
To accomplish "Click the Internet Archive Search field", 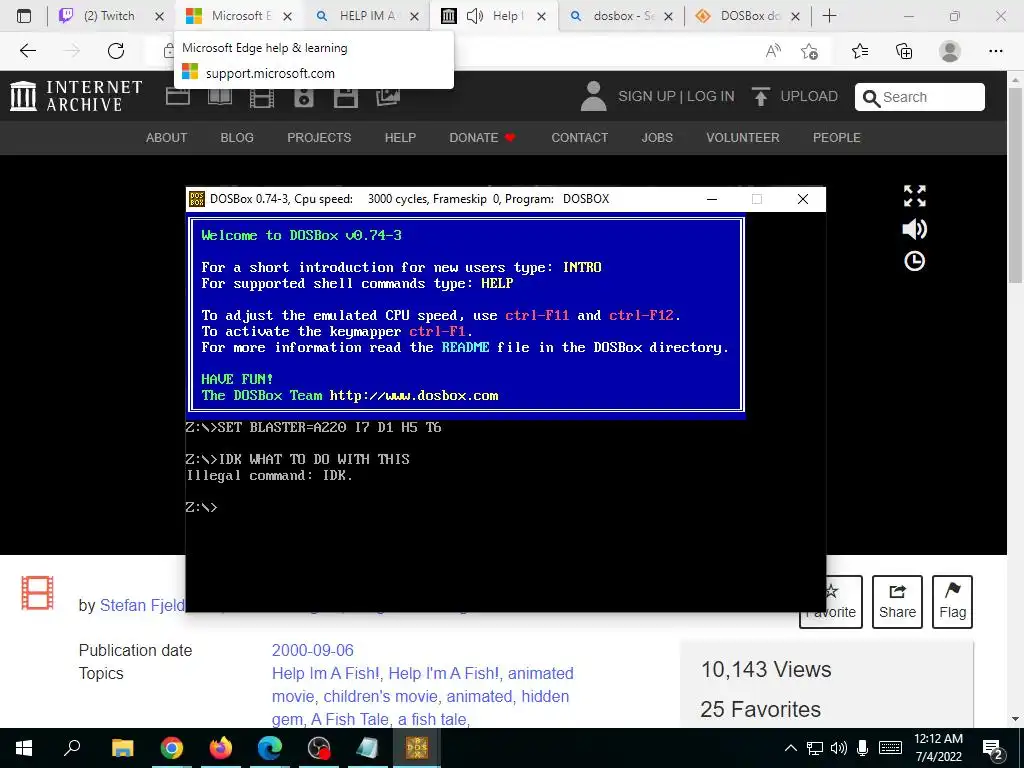I will point(920,97).
